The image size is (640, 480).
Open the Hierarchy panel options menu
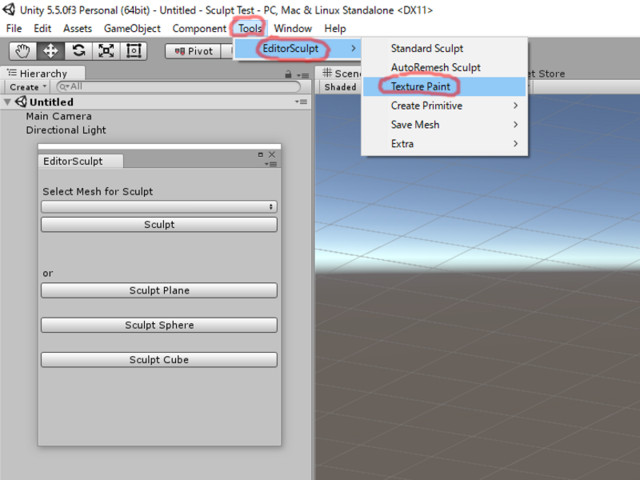click(303, 75)
